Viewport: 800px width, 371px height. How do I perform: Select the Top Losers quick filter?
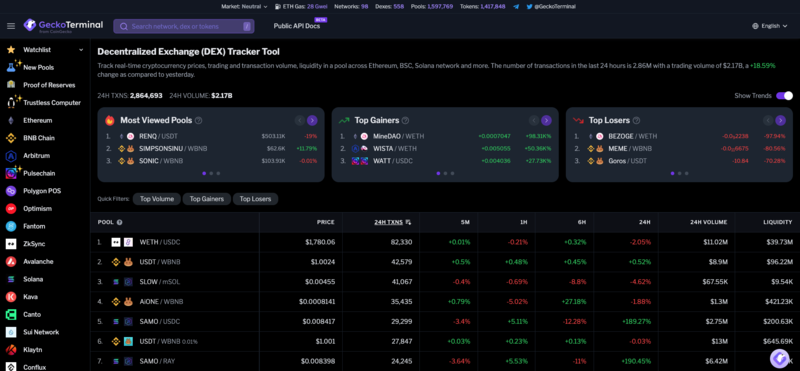point(256,199)
